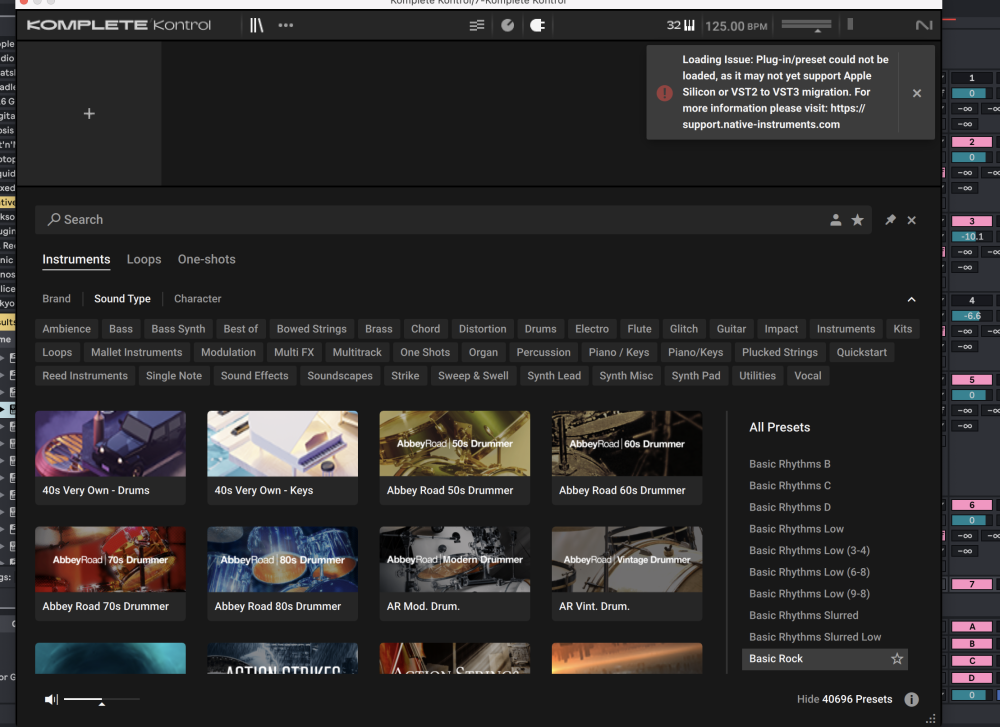1000x727 pixels.
Task: Click the Native Instruments logo icon
Action: click(923, 26)
